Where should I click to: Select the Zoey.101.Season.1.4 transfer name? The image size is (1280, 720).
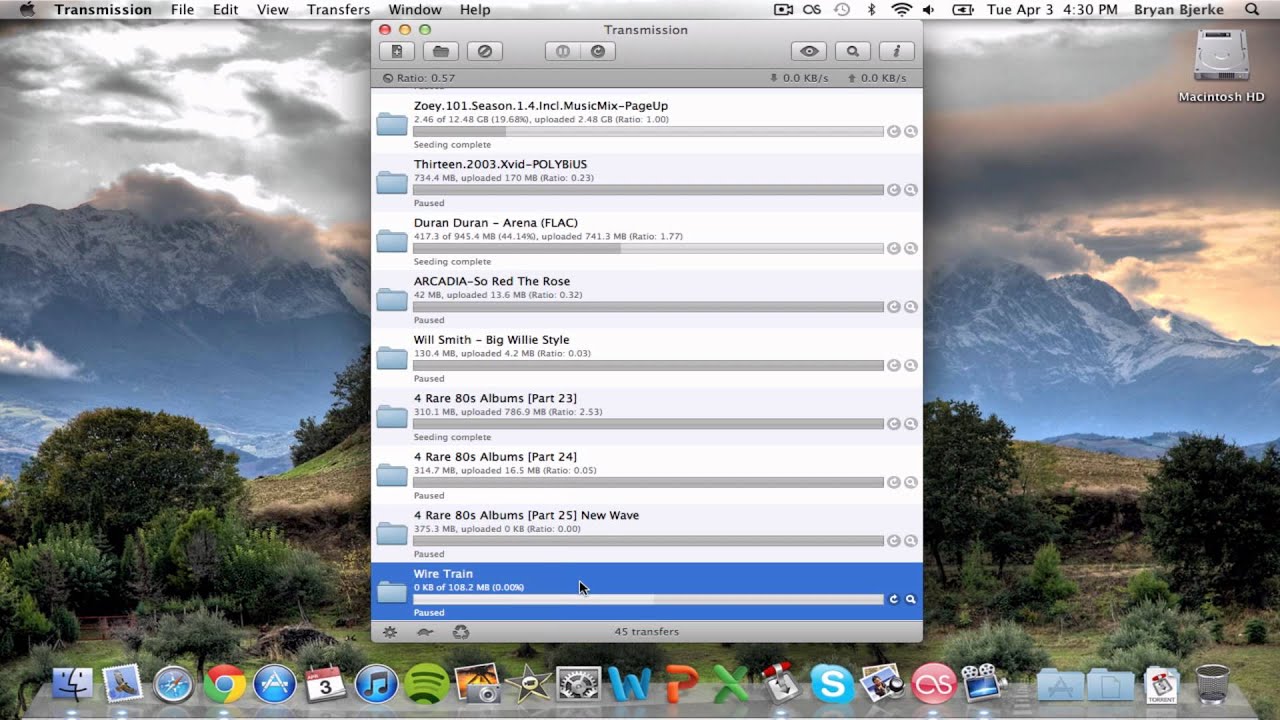point(541,106)
